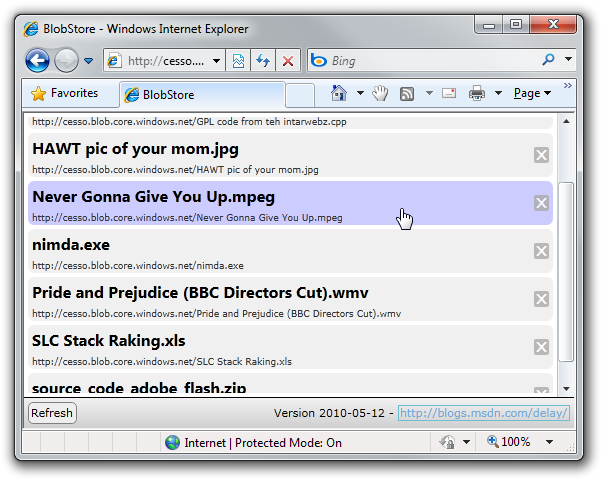
Task: Stop loading with the red X icon
Action: (x=288, y=61)
